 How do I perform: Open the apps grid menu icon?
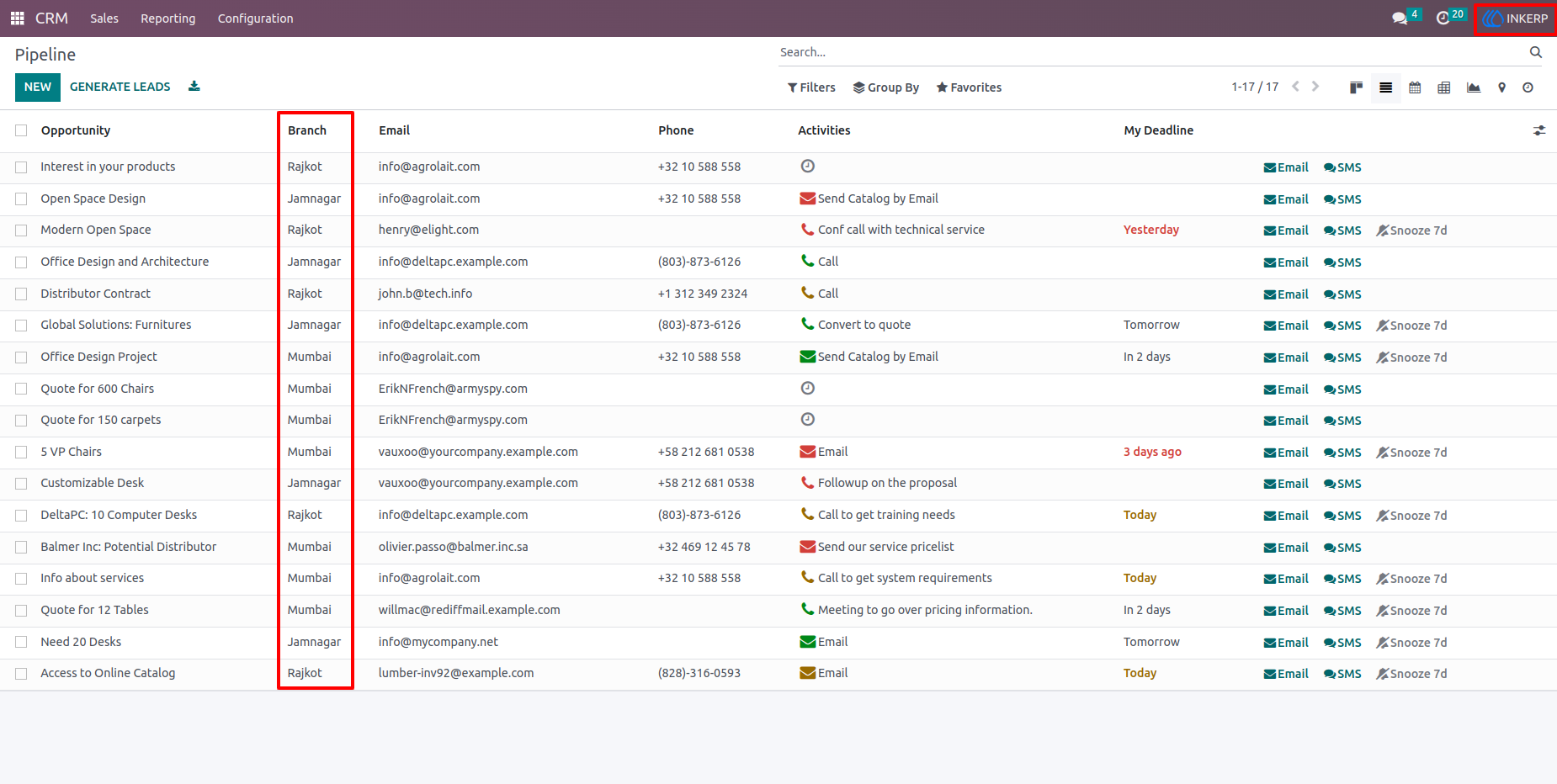17,18
